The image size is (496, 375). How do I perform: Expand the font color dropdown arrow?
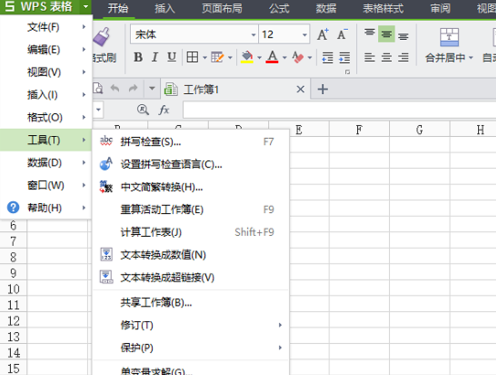[284, 58]
